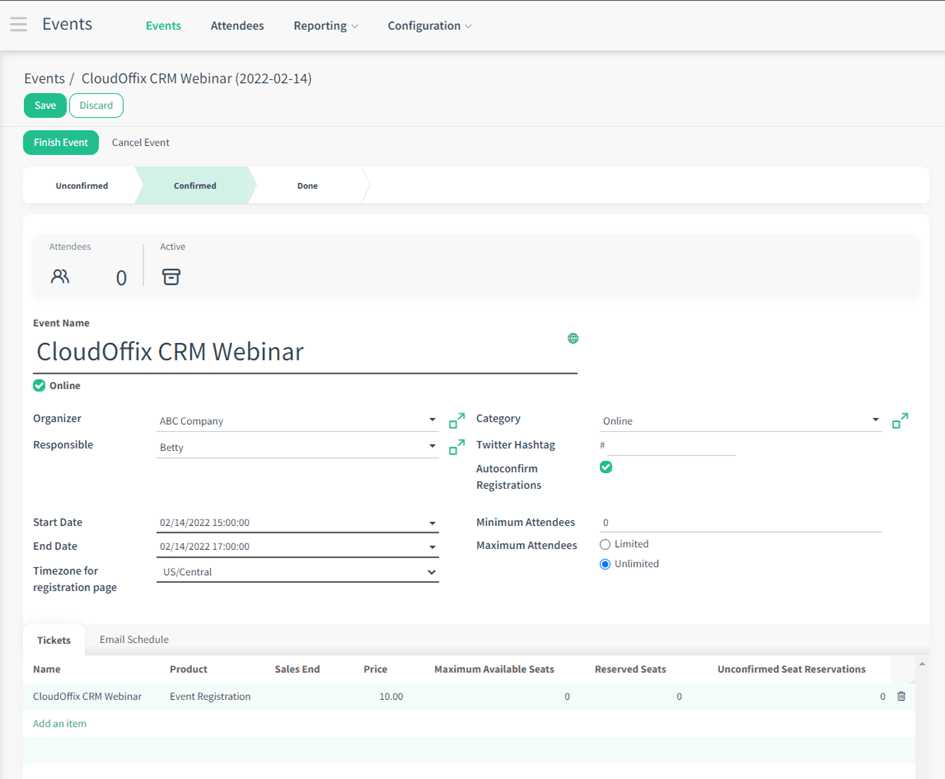Screen dimensions: 945x779
Task: Switch to the Tickets tab
Action: pyautogui.click(x=54, y=640)
